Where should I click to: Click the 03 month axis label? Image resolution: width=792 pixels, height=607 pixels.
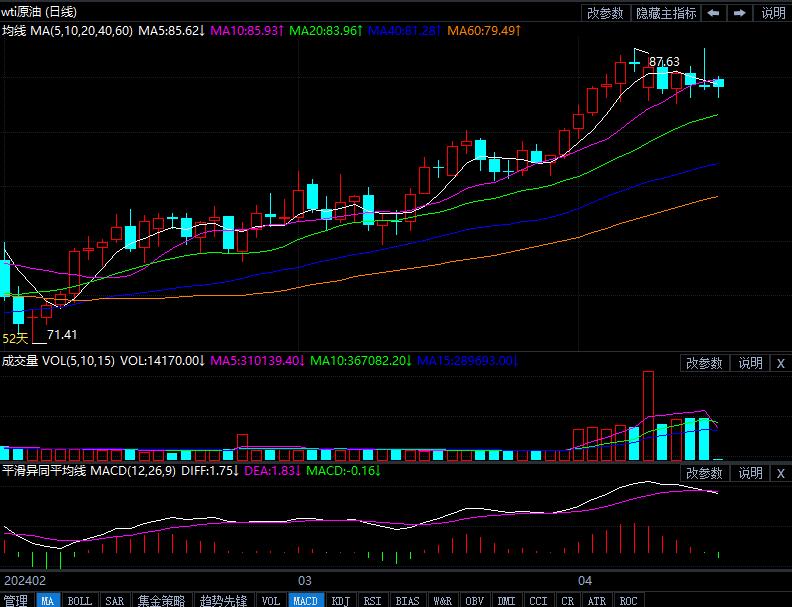pyautogui.click(x=305, y=581)
